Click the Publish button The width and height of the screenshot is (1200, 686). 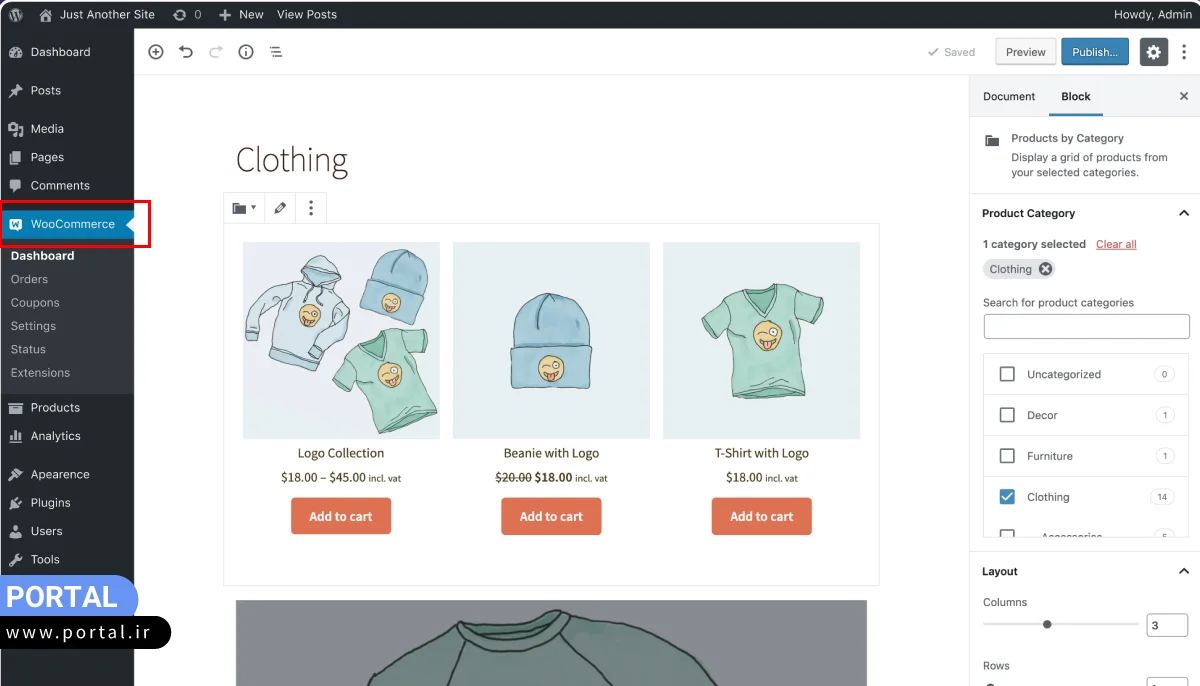(x=1095, y=52)
